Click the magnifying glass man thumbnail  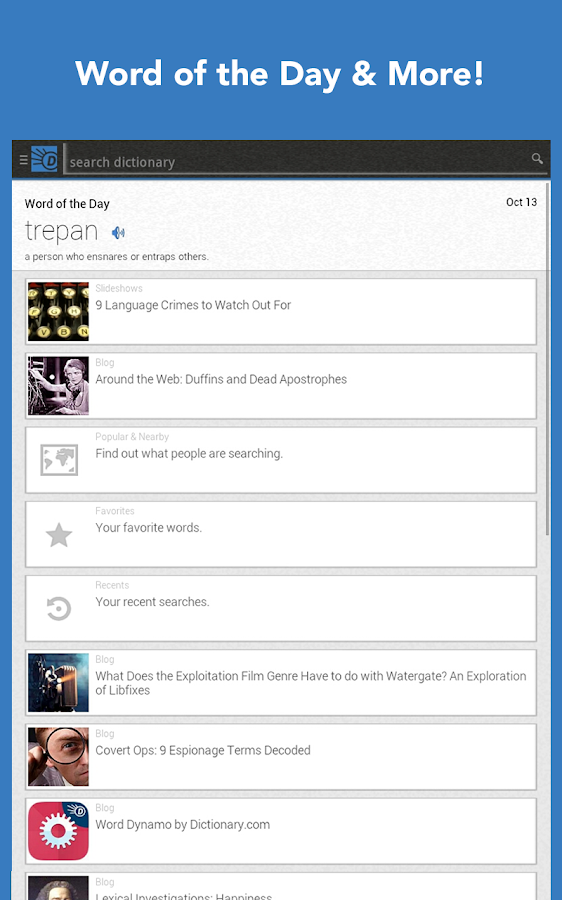coord(59,757)
